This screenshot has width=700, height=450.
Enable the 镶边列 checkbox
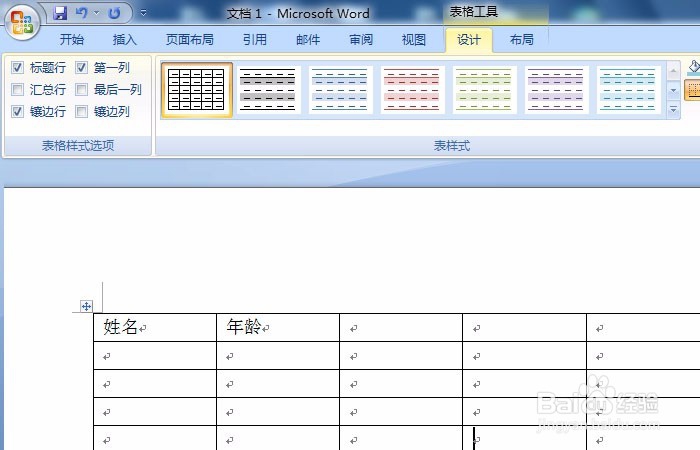81,111
